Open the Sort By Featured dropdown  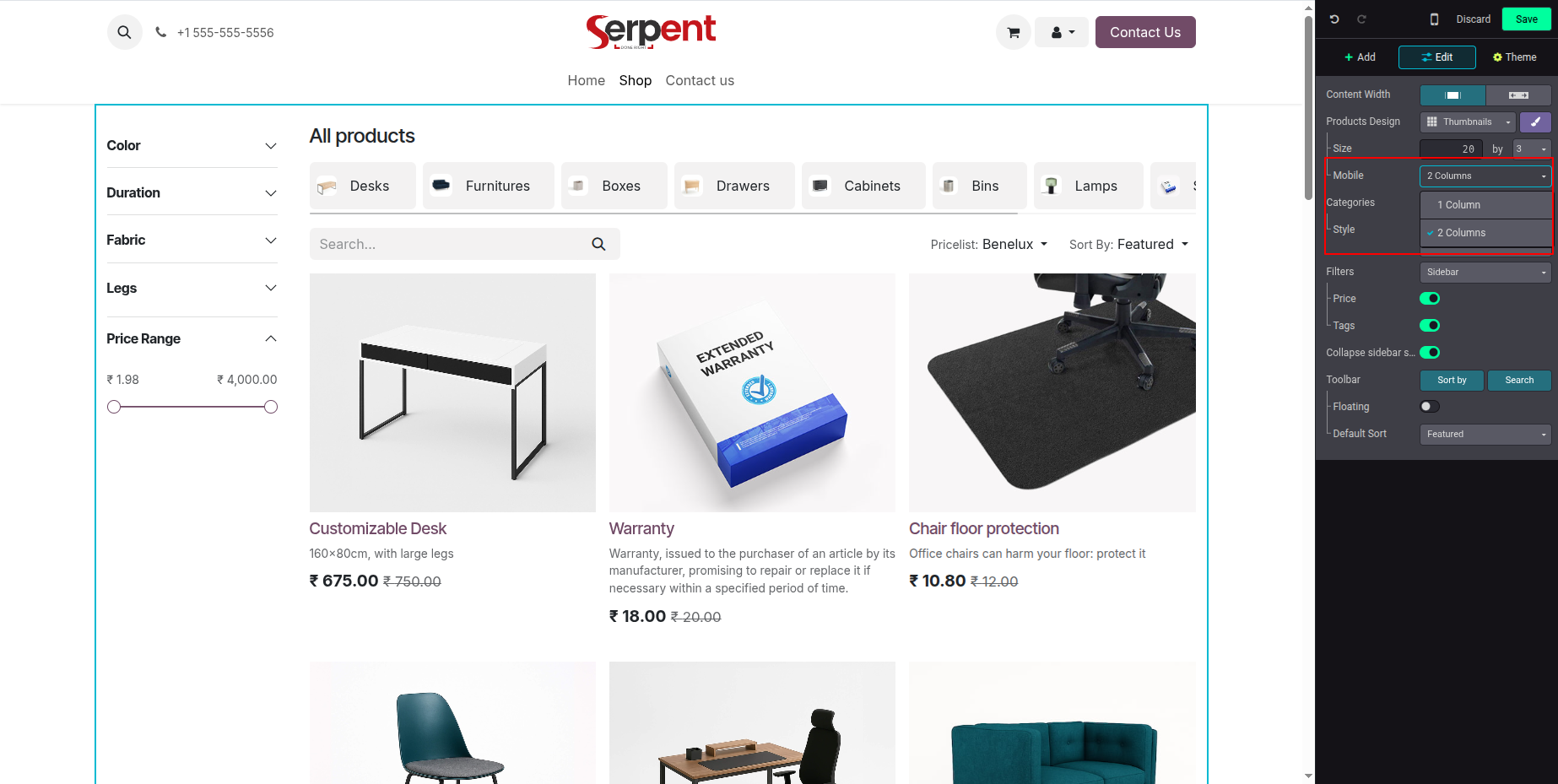[1129, 244]
